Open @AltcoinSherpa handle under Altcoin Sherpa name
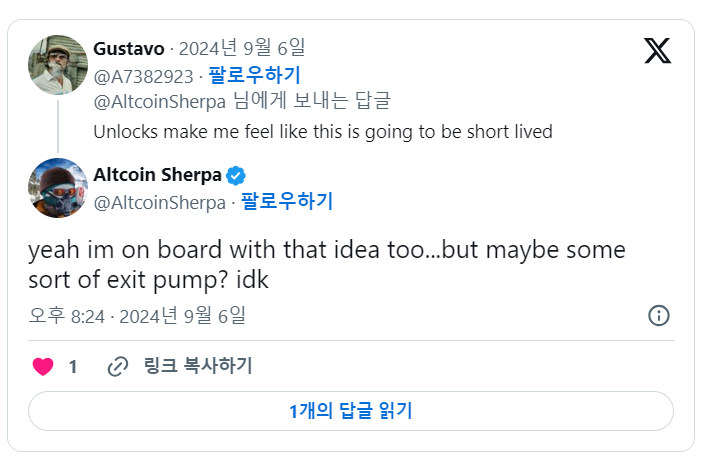 coord(159,202)
